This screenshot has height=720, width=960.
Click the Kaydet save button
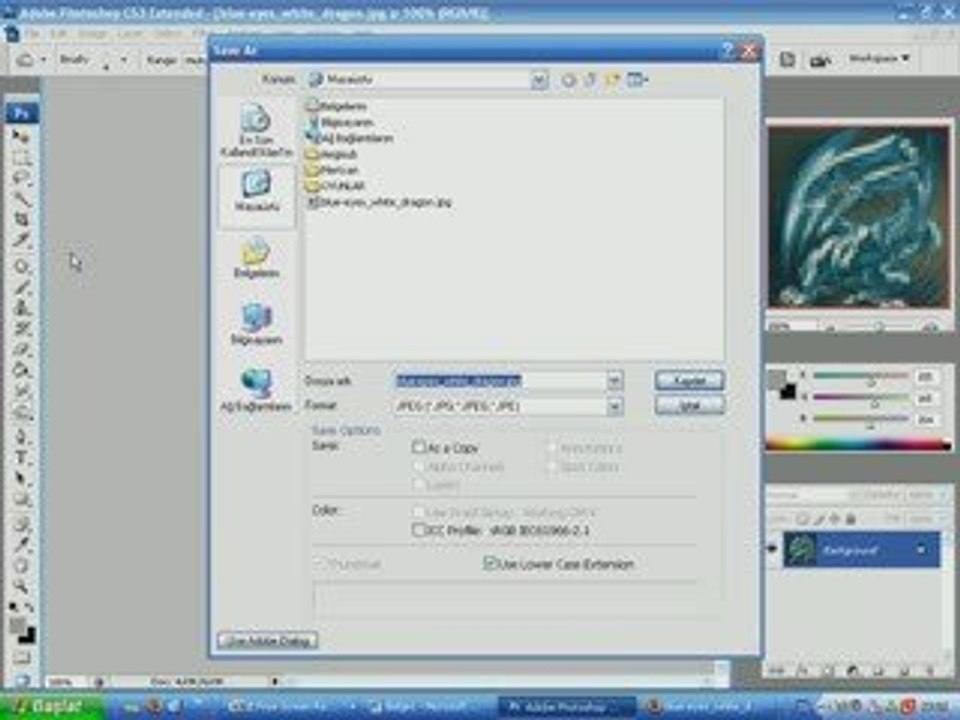coord(689,380)
